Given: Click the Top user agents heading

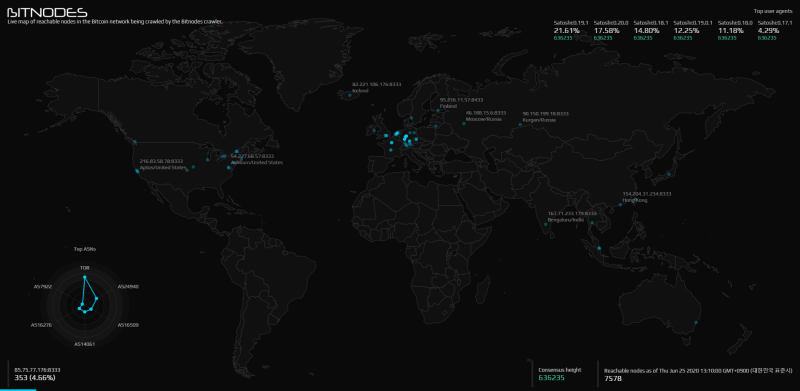Looking at the screenshot, I should pyautogui.click(x=772, y=11).
